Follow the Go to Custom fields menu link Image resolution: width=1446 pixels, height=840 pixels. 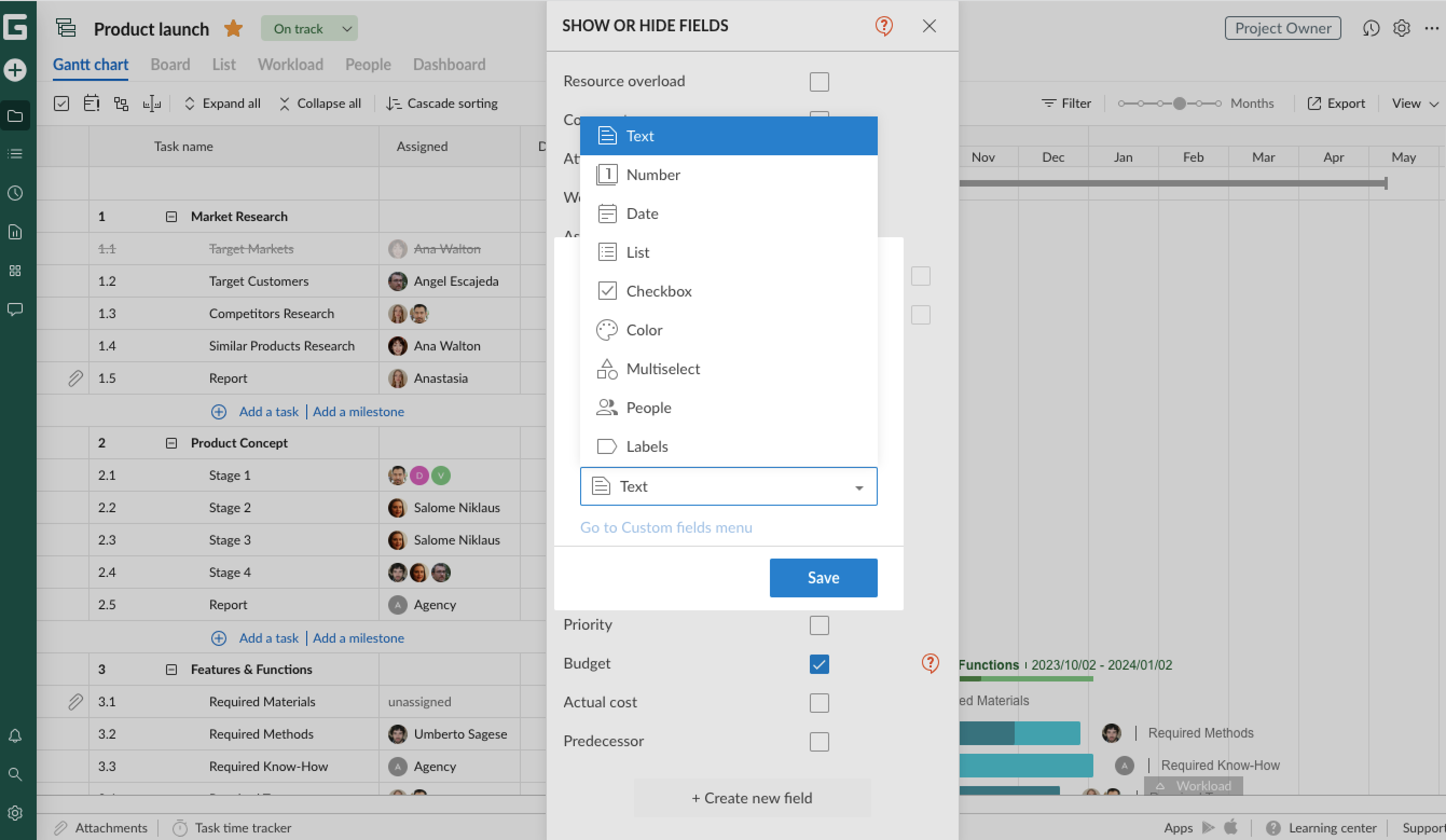pos(666,527)
